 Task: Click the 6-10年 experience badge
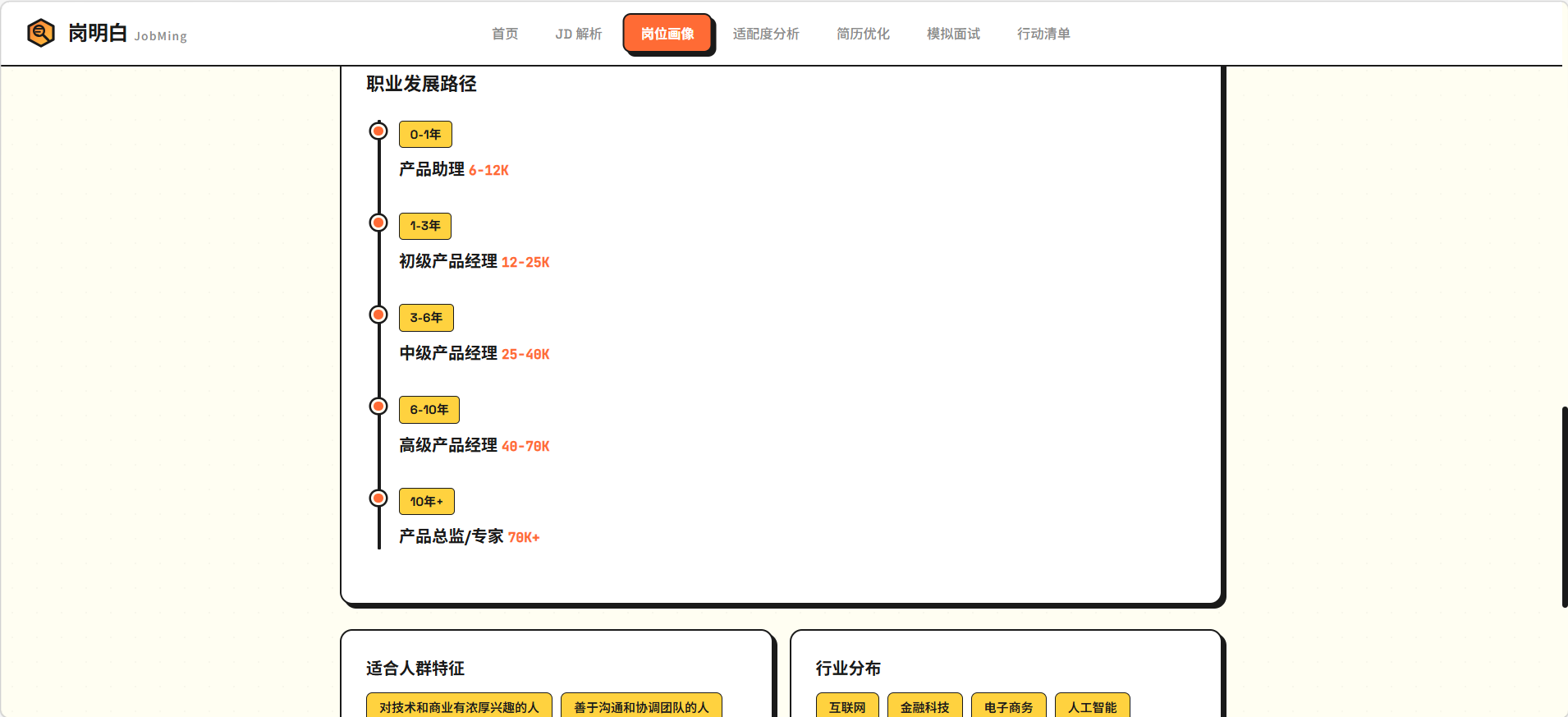click(429, 409)
